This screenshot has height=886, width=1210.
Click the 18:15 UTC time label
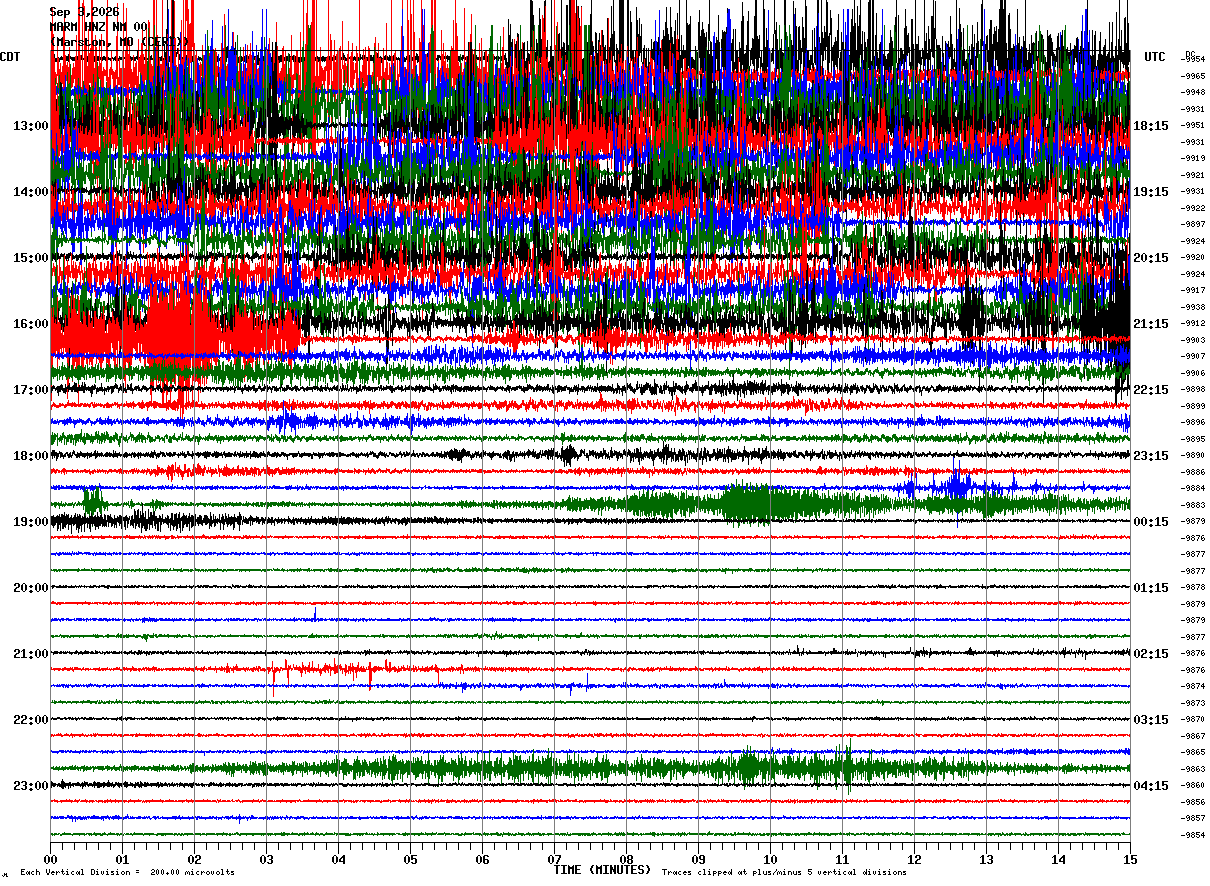coord(1150,126)
